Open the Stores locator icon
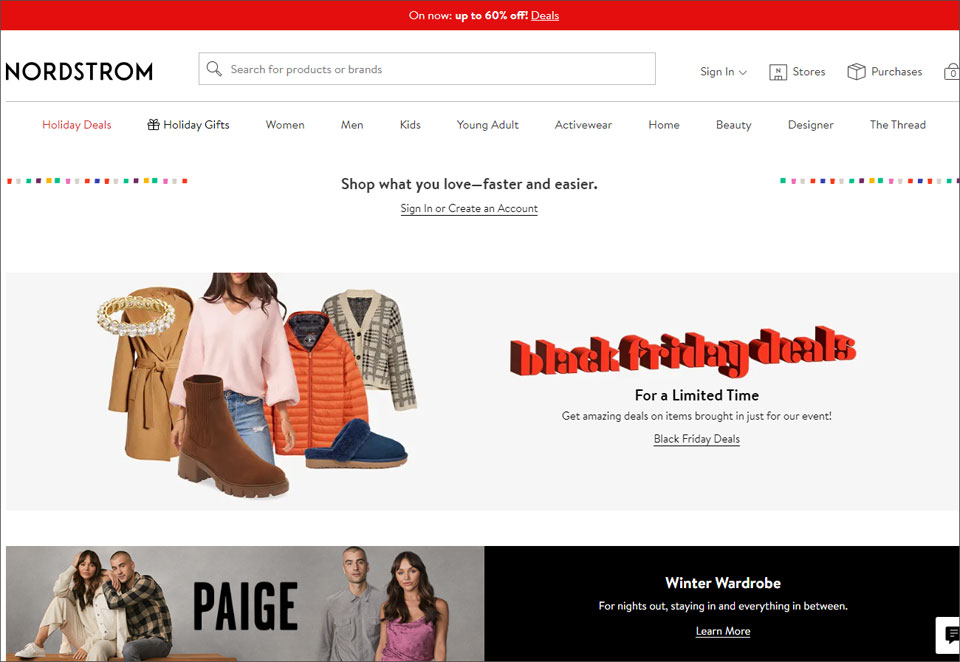The image size is (960, 662). pos(778,72)
